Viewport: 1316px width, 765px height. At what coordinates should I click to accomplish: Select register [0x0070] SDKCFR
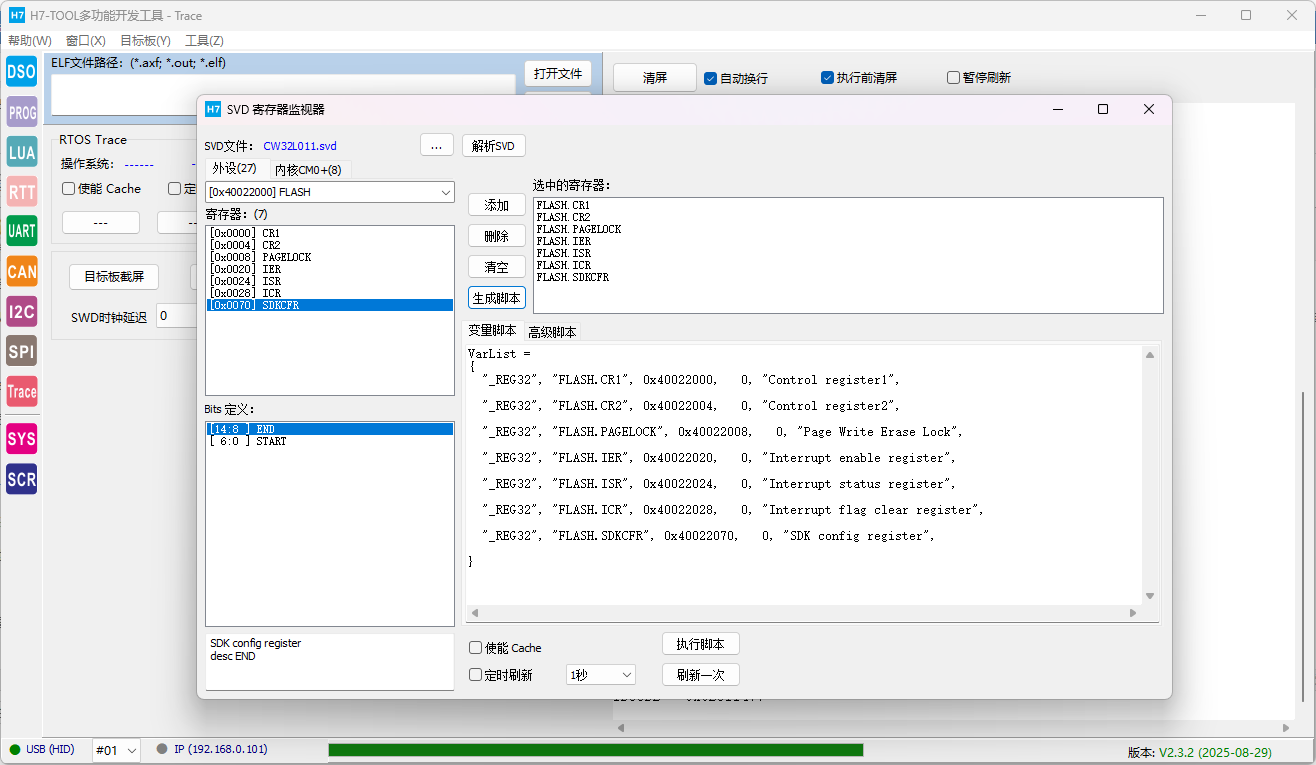(329, 305)
